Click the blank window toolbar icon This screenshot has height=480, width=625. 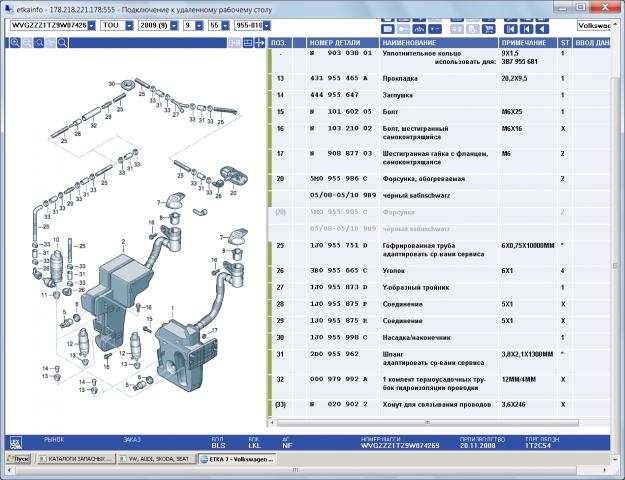coord(388,29)
